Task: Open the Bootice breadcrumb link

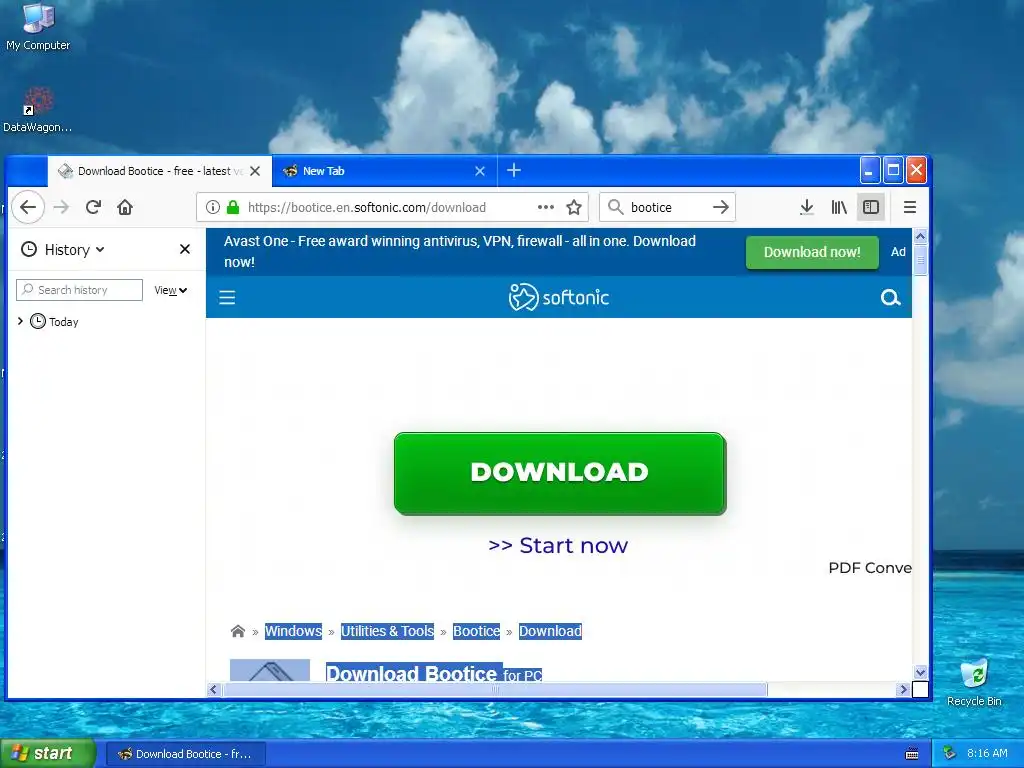Action: pyautogui.click(x=476, y=631)
